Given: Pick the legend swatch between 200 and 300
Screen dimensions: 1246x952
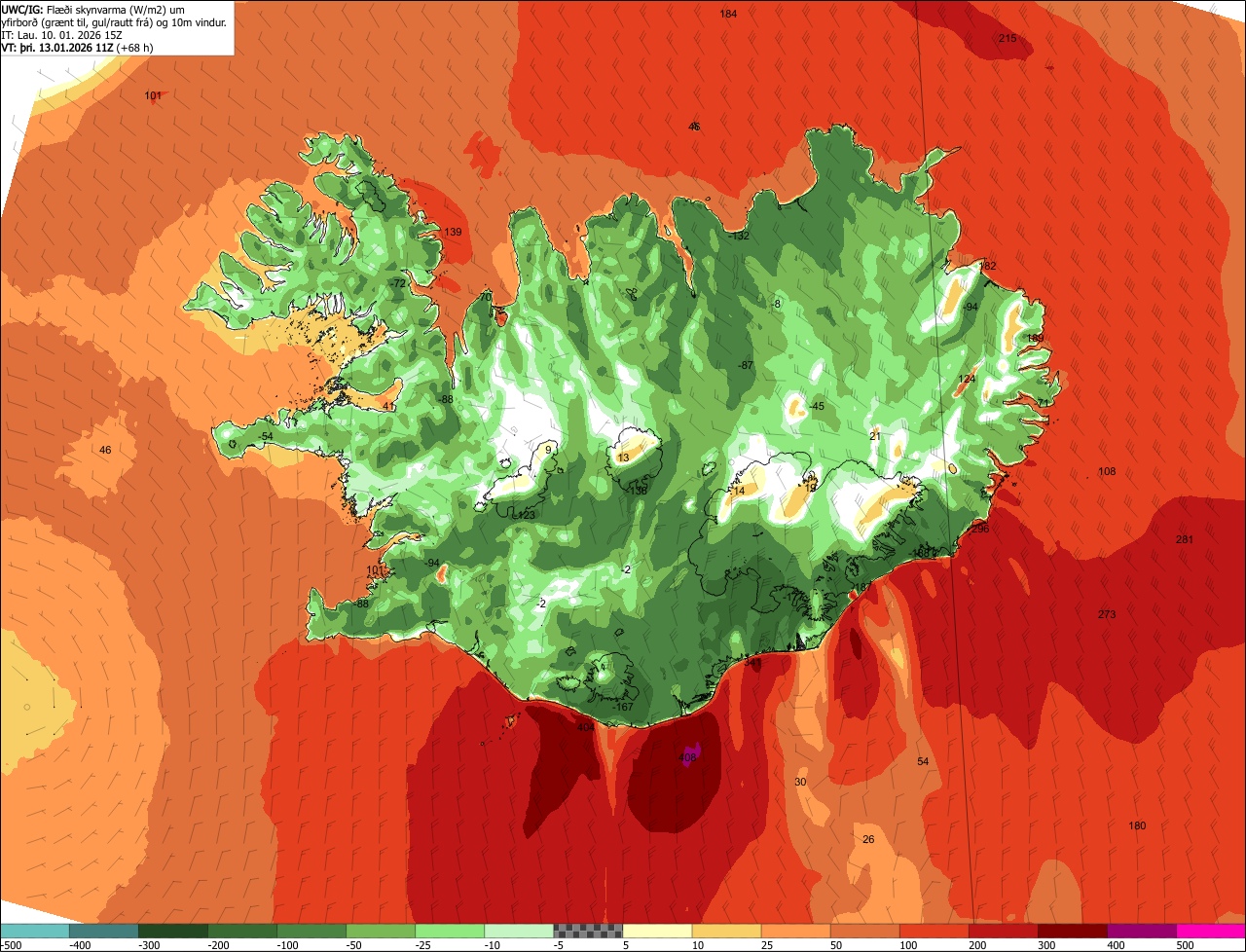Looking at the screenshot, I should click(x=1003, y=931).
